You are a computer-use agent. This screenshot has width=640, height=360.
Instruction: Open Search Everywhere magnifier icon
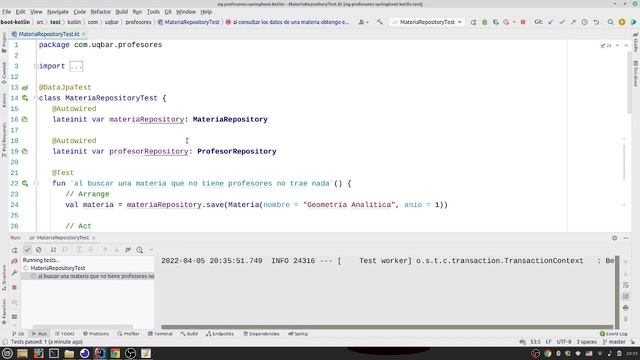610,22
